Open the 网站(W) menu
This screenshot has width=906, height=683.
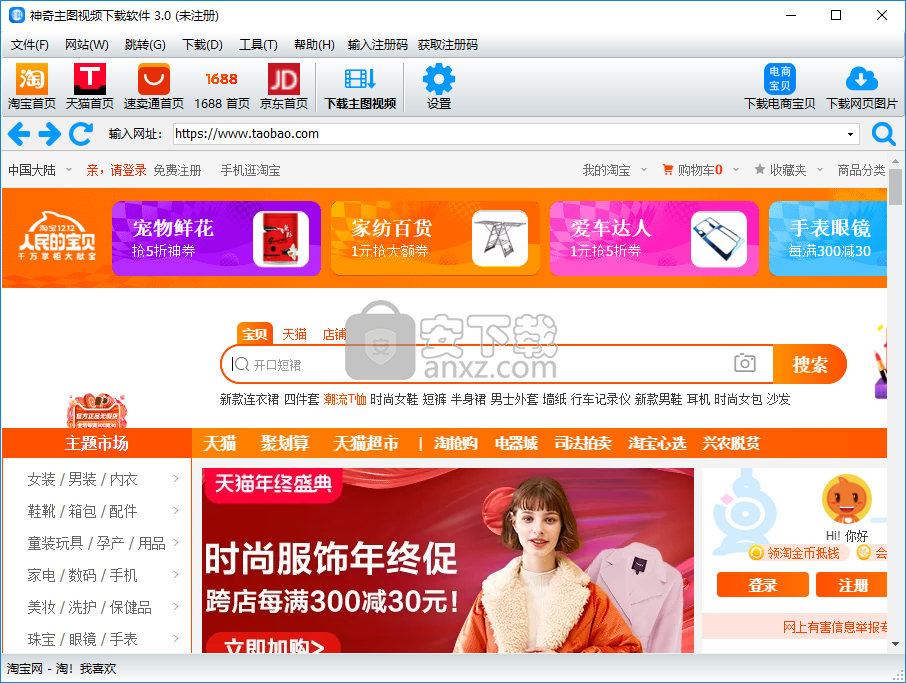pyautogui.click(x=87, y=44)
